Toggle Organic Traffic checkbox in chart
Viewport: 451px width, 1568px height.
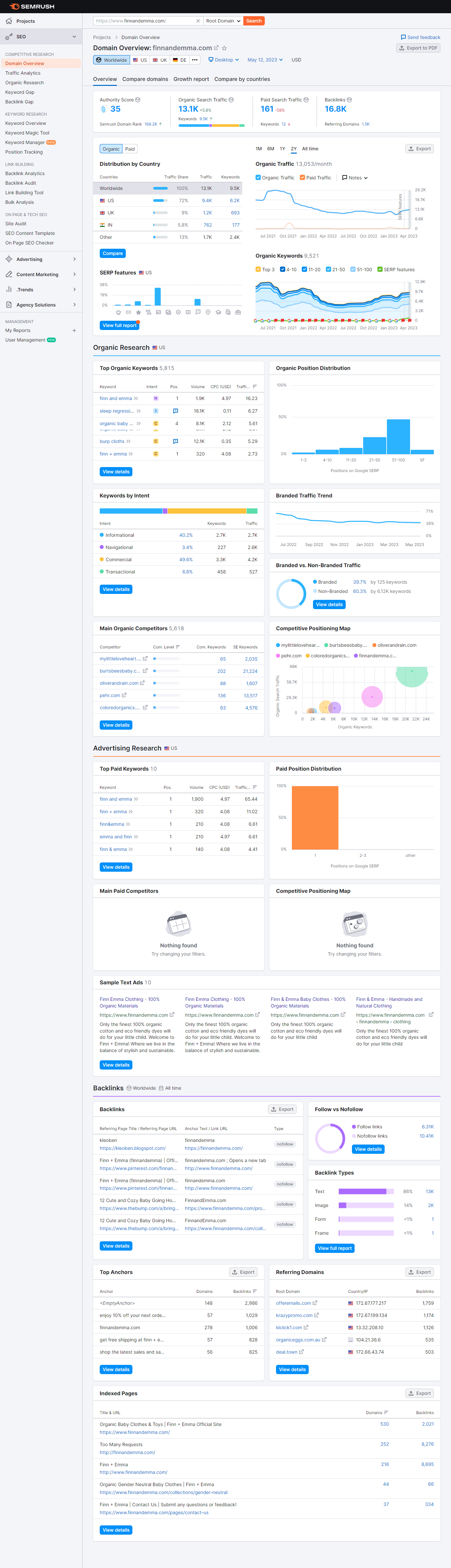tap(258, 178)
